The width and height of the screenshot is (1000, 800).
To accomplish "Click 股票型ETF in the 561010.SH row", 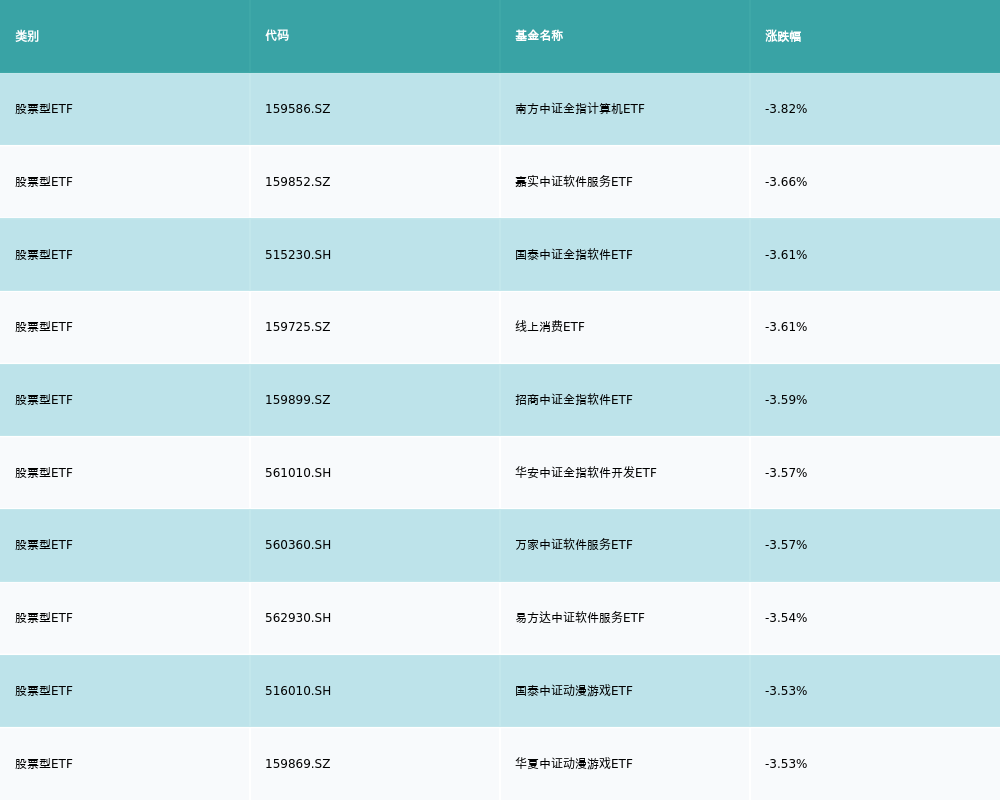I will [x=44, y=473].
